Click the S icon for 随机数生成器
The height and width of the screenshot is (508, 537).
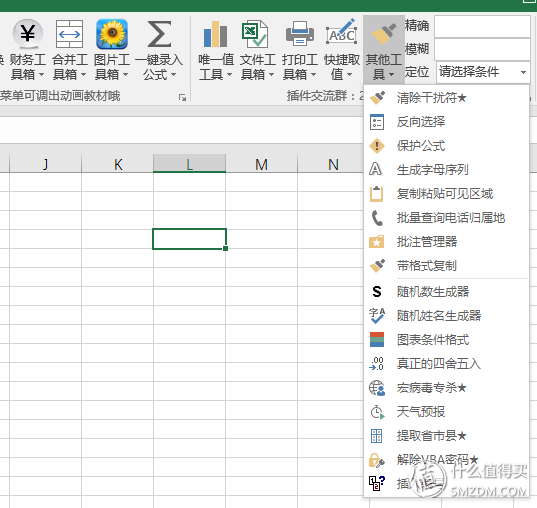click(x=377, y=292)
